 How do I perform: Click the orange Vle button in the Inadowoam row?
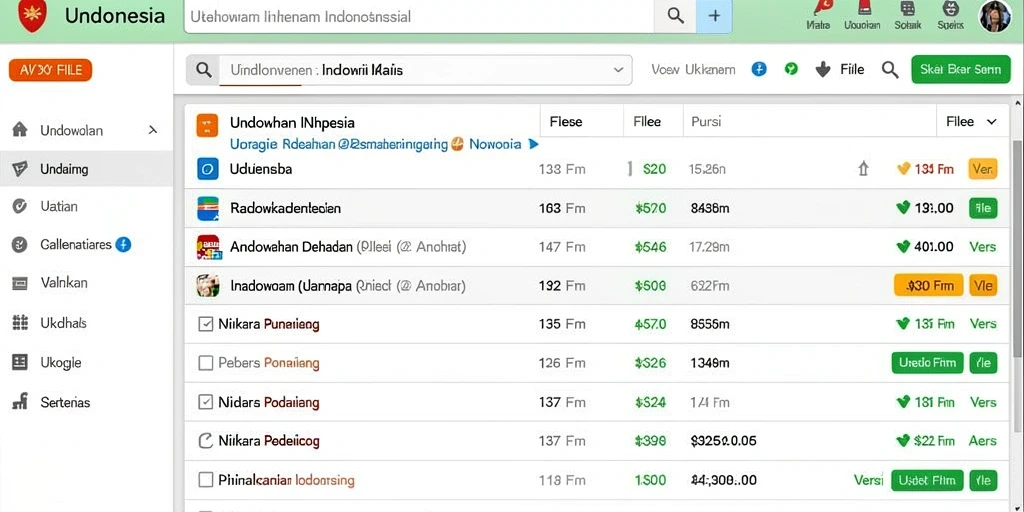coord(983,285)
